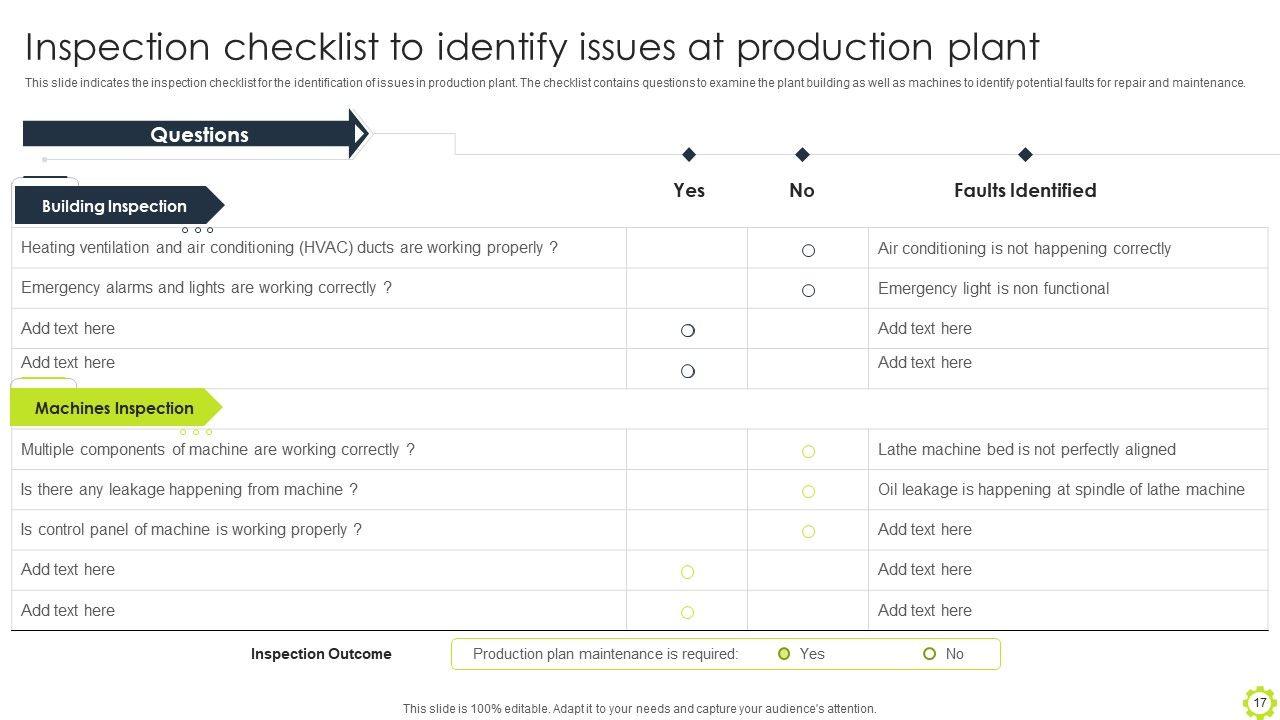
Task: Click fault text about lathe machine bed alignment
Action: coord(1026,450)
